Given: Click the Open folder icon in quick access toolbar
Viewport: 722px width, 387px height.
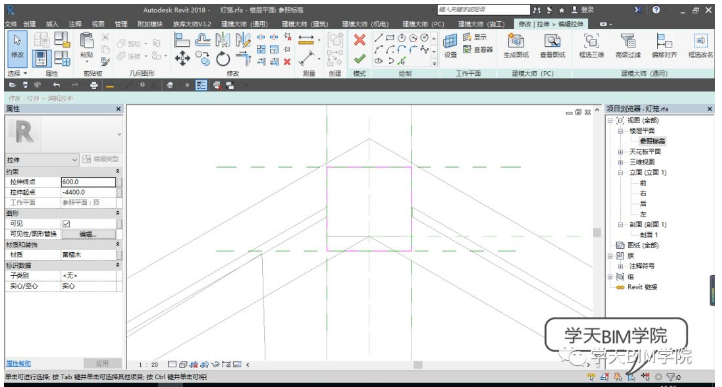Looking at the screenshot, I should pyautogui.click(x=12, y=85).
